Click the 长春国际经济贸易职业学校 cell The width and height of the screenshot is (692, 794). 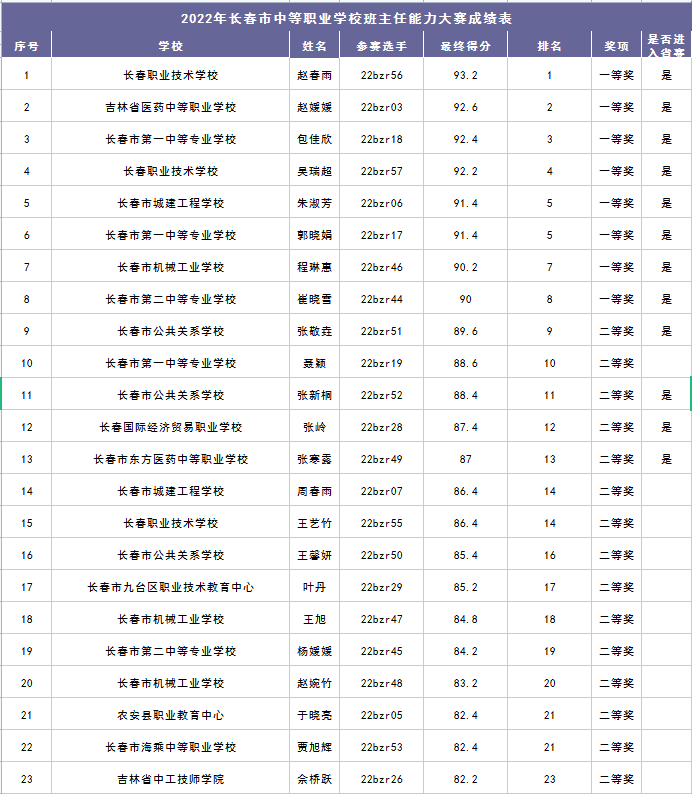point(170,427)
